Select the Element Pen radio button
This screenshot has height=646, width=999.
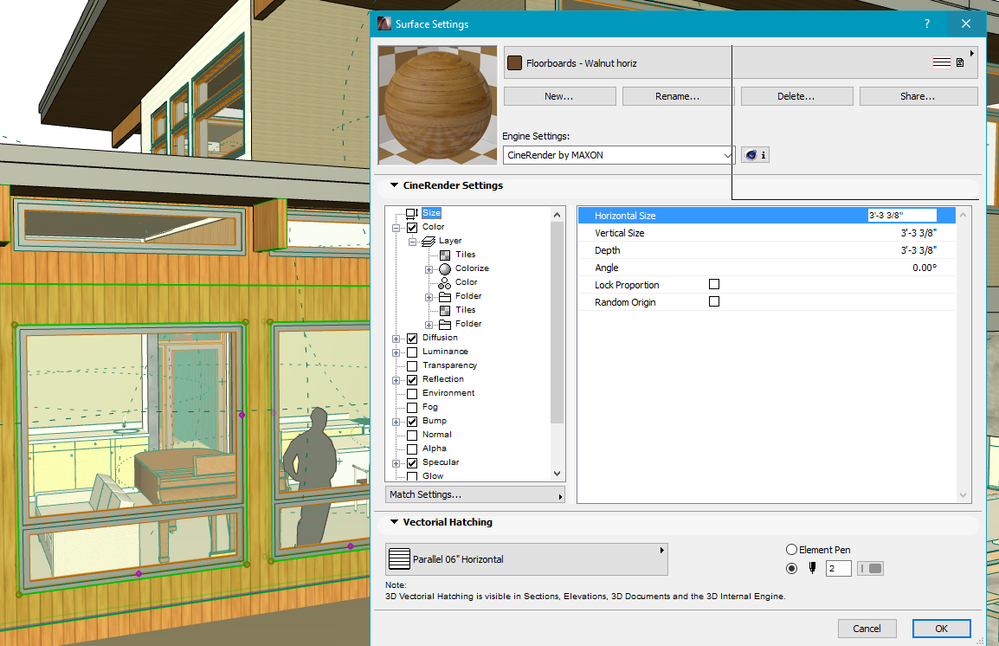pyautogui.click(x=791, y=549)
